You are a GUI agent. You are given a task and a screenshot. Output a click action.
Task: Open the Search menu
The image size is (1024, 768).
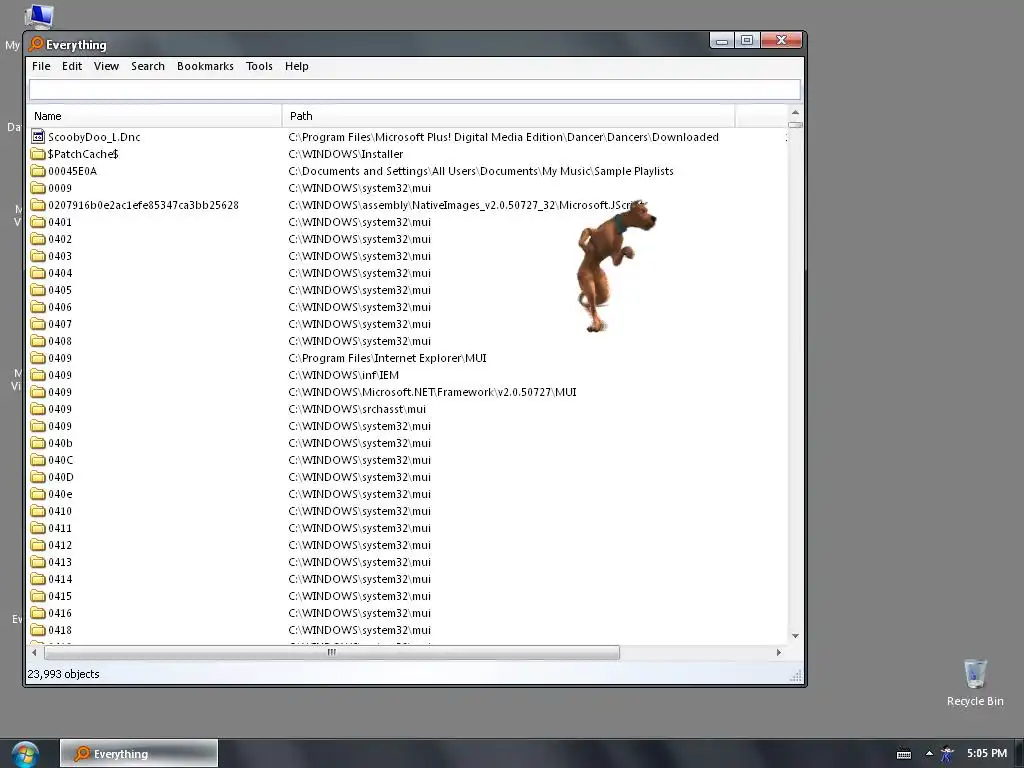point(148,66)
